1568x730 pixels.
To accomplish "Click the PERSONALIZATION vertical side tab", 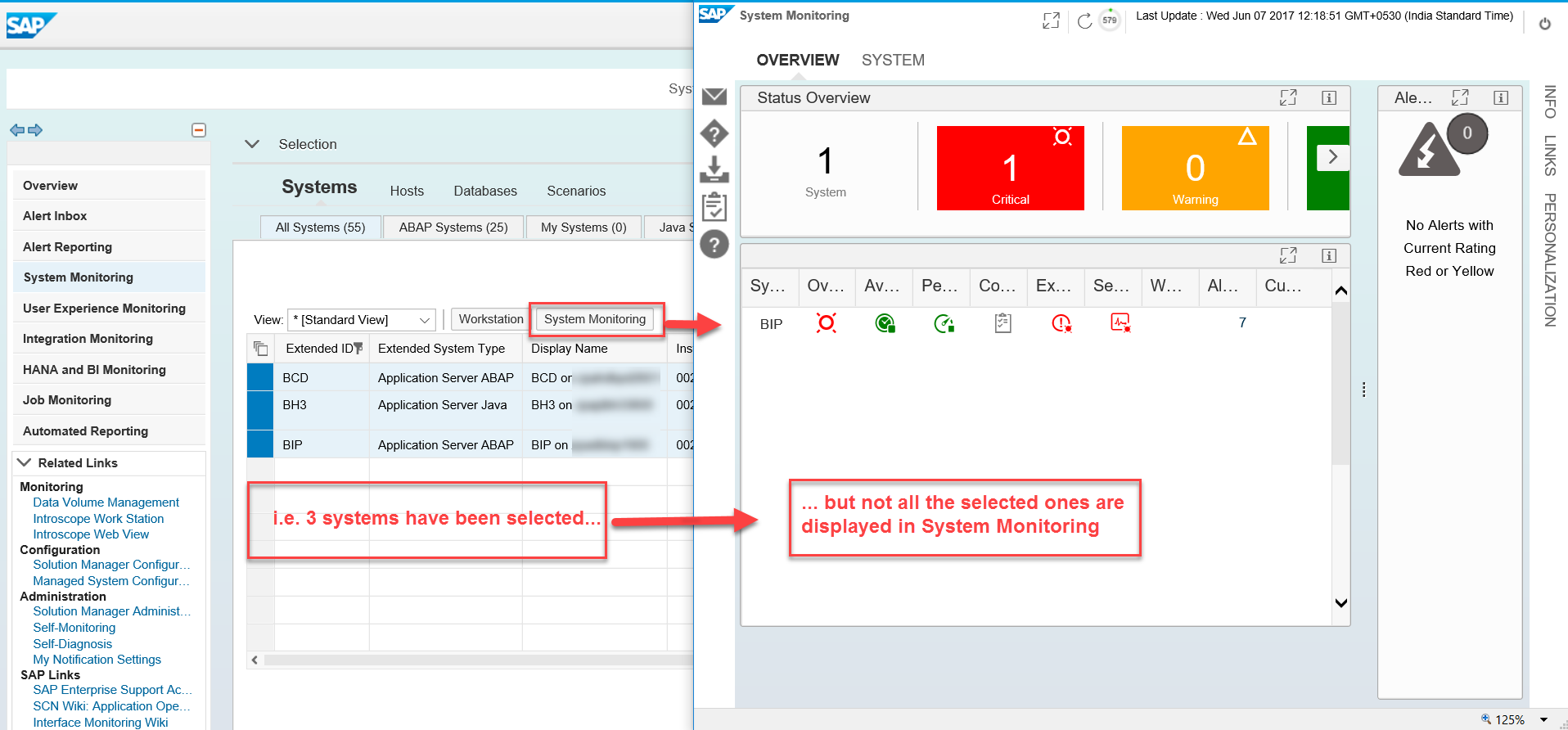I will click(1550, 259).
